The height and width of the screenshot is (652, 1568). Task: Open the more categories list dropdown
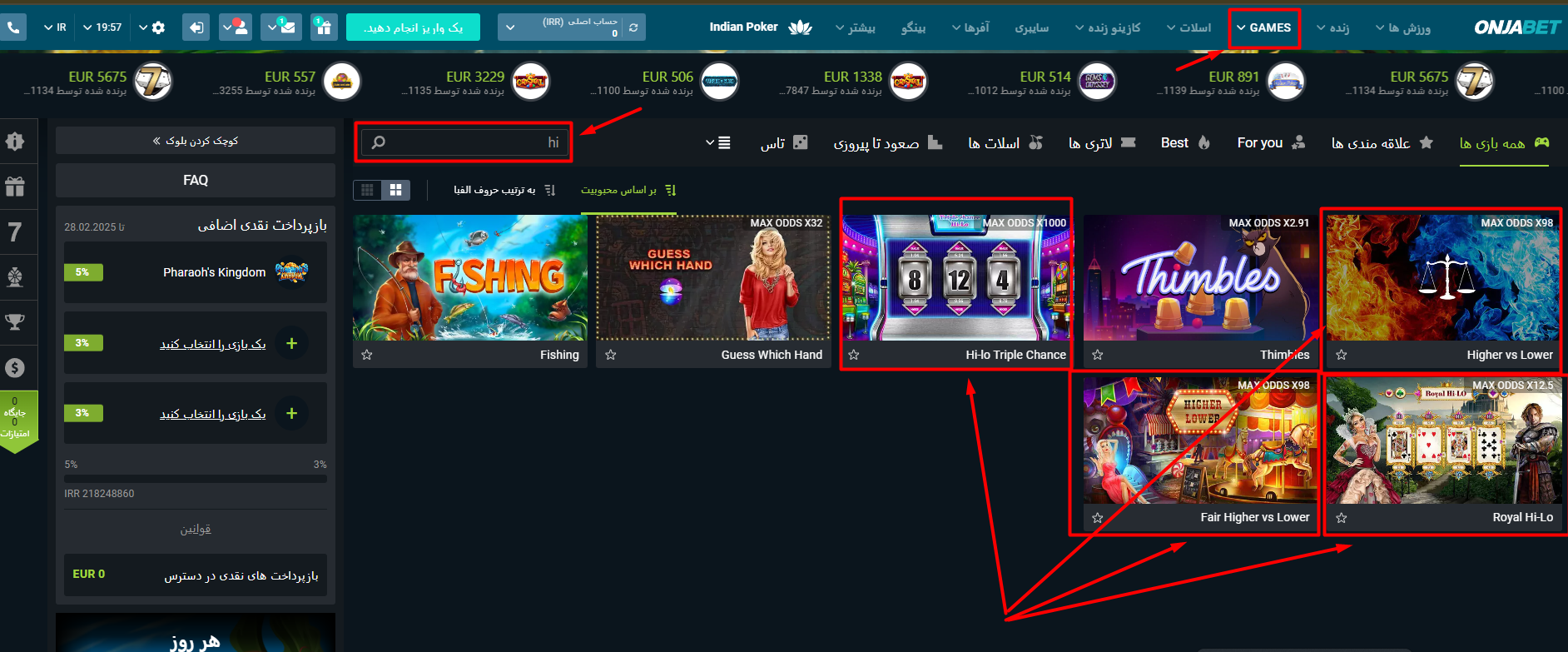[718, 142]
